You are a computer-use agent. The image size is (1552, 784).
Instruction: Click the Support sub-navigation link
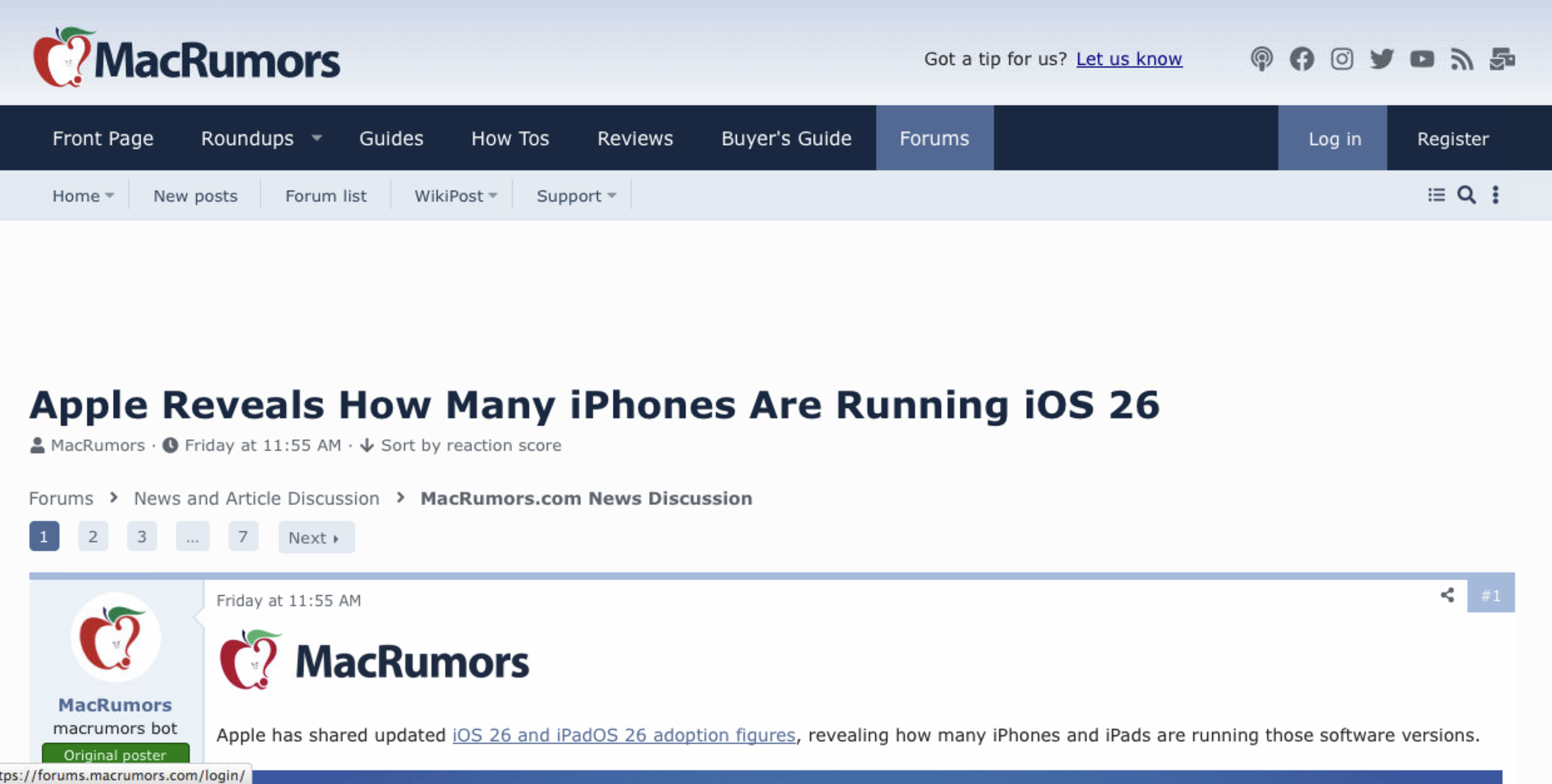click(x=569, y=196)
